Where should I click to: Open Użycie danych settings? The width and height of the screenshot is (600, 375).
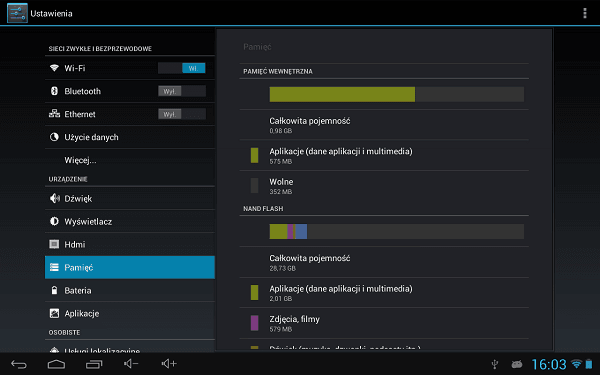pos(130,137)
